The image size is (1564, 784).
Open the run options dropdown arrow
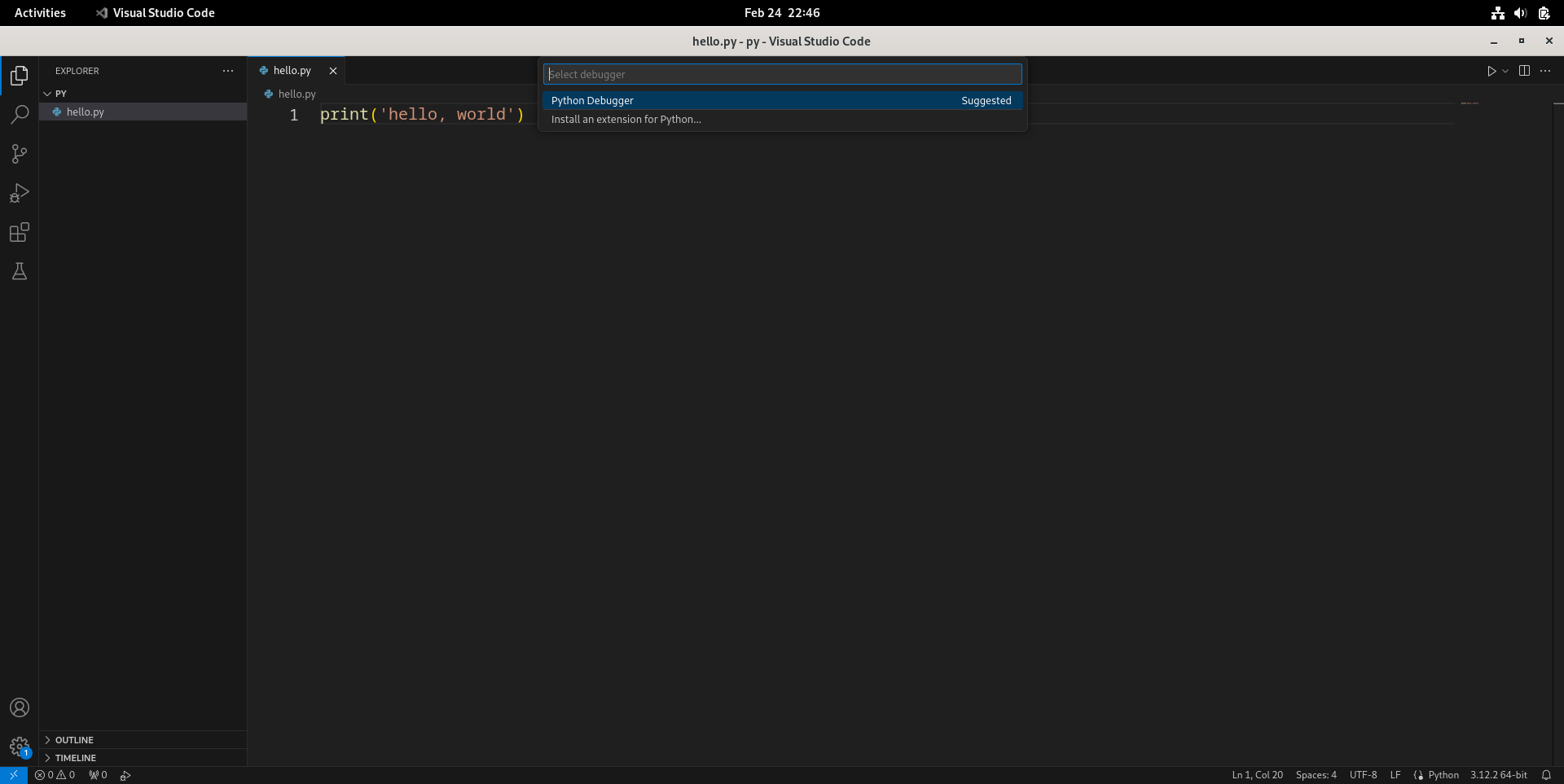point(1505,71)
